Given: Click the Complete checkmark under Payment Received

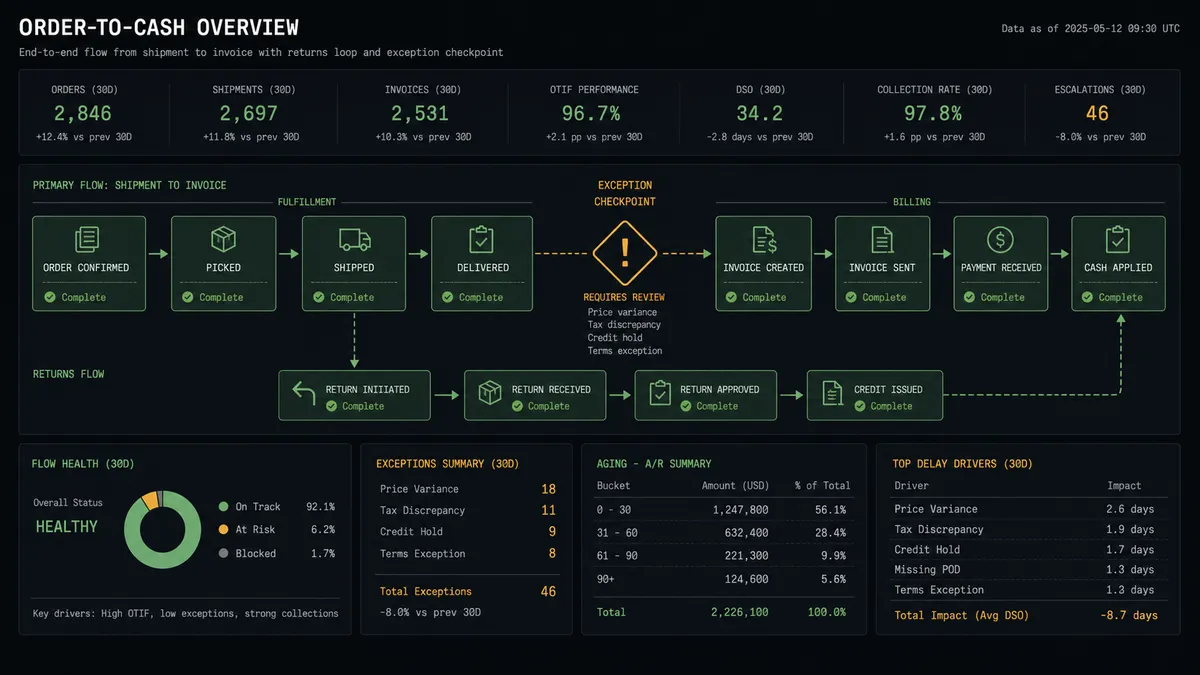Looking at the screenshot, I should [x=968, y=297].
